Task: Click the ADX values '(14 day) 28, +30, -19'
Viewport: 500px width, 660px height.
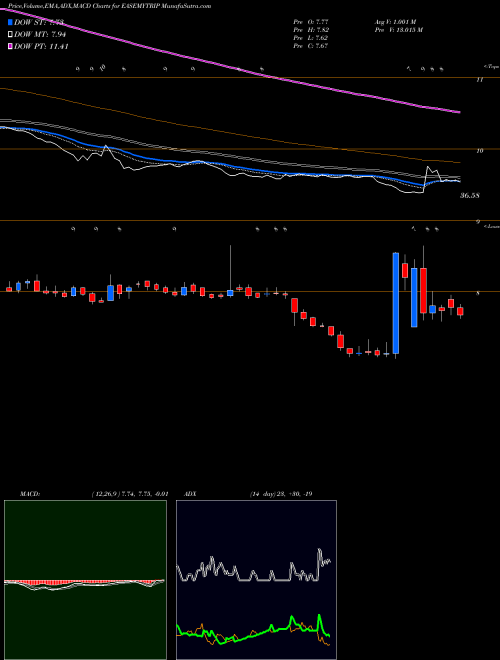Action: click(x=280, y=494)
